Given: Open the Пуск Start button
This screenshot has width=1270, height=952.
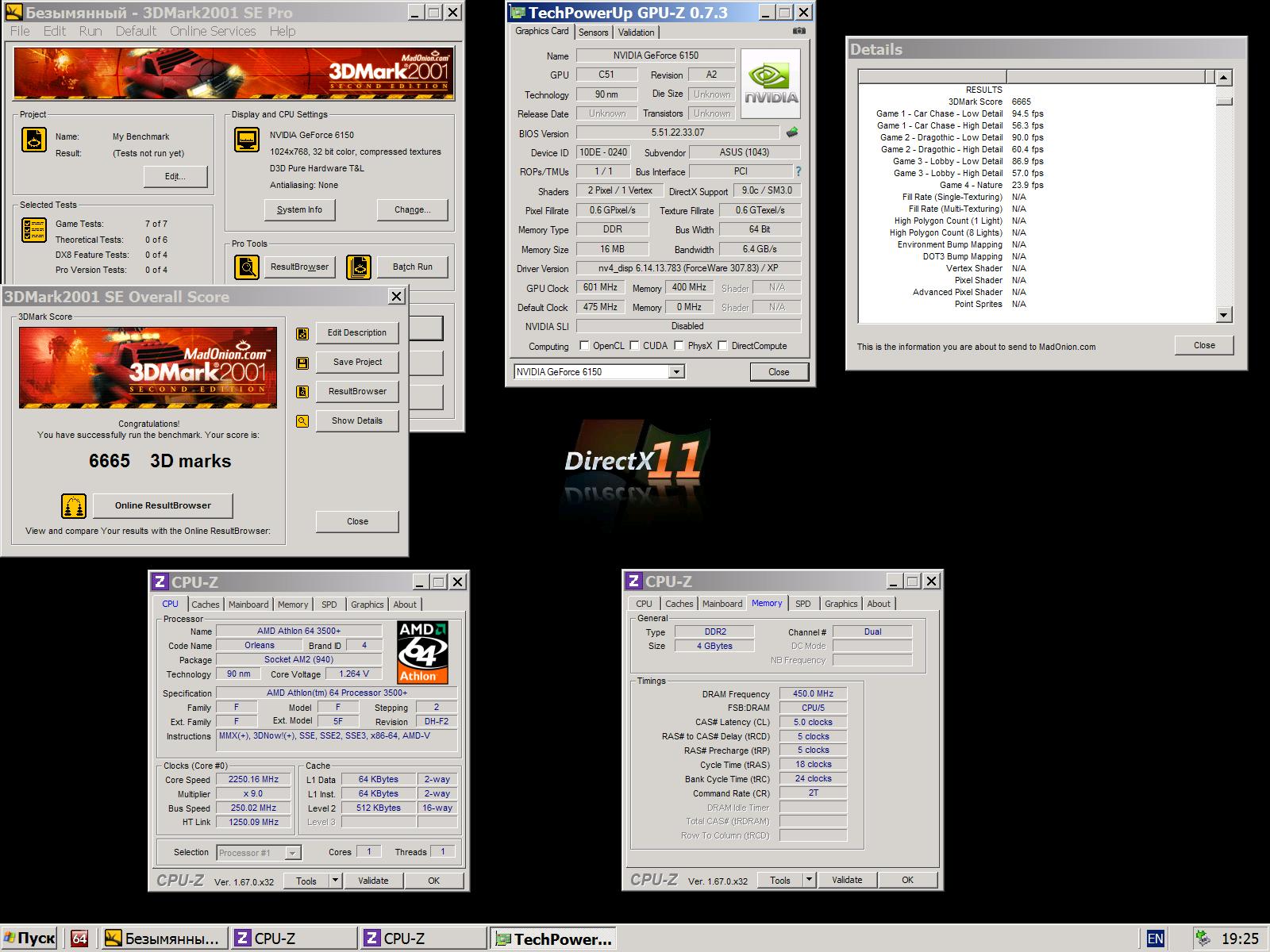Looking at the screenshot, I should [30, 939].
